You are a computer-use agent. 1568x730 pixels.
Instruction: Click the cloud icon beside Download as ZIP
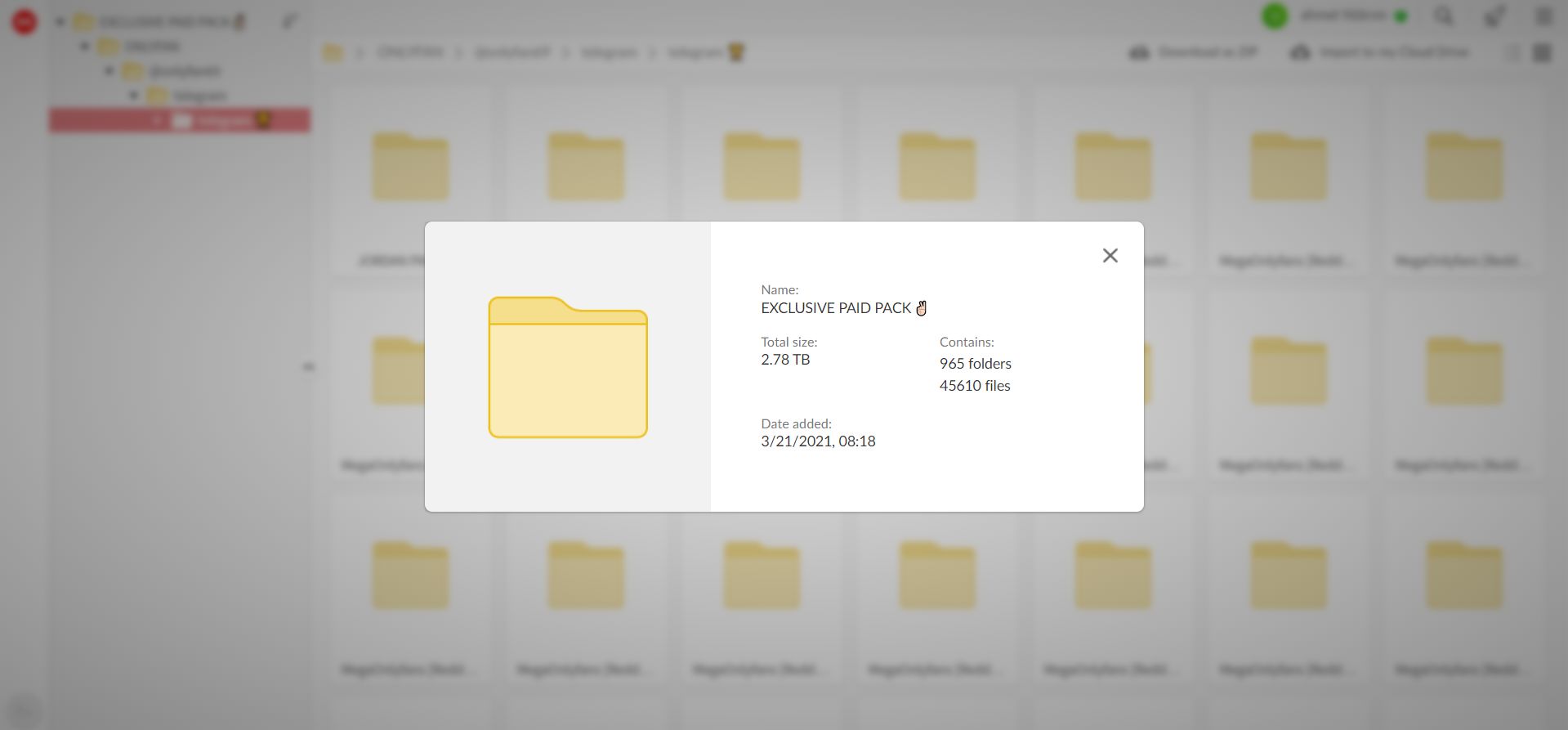[1139, 53]
